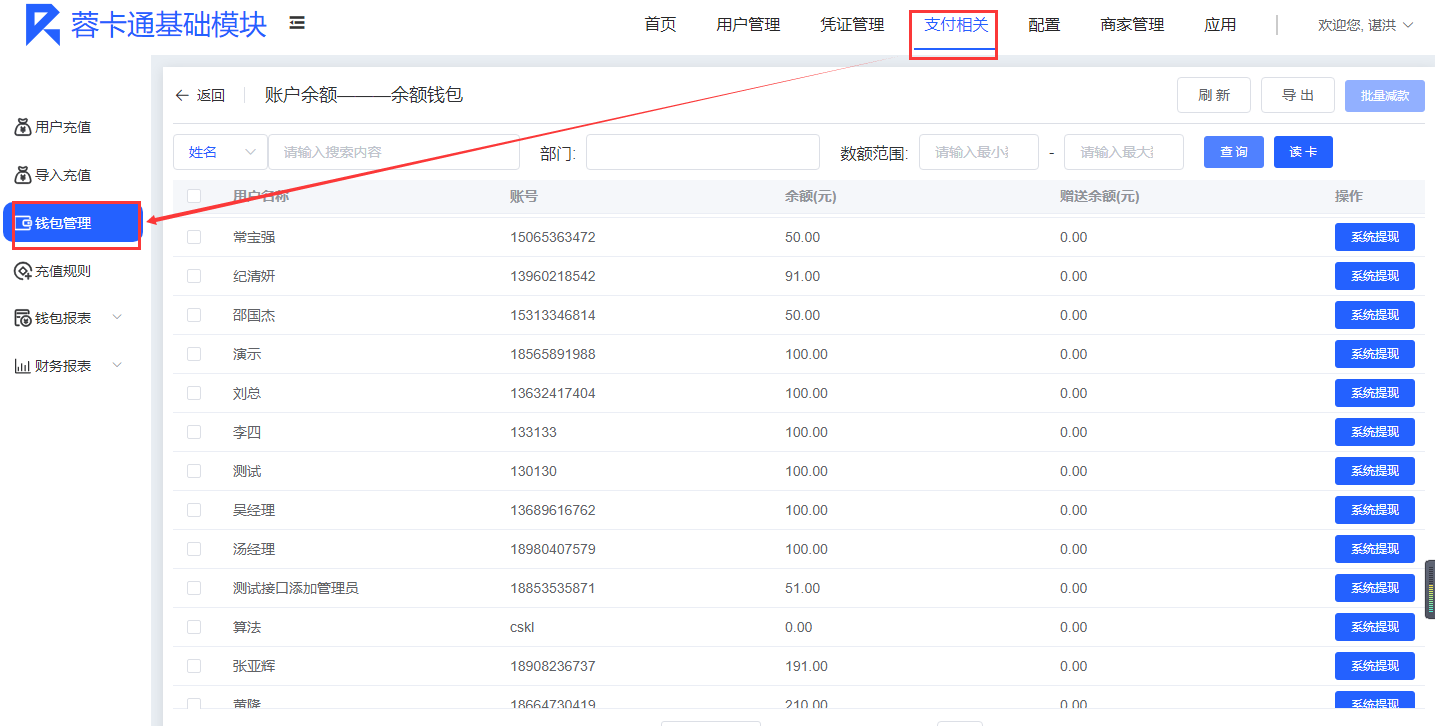Image resolution: width=1435 pixels, height=726 pixels.
Task: Collapse sidebar with the hamburger menu icon
Action: click(x=297, y=23)
